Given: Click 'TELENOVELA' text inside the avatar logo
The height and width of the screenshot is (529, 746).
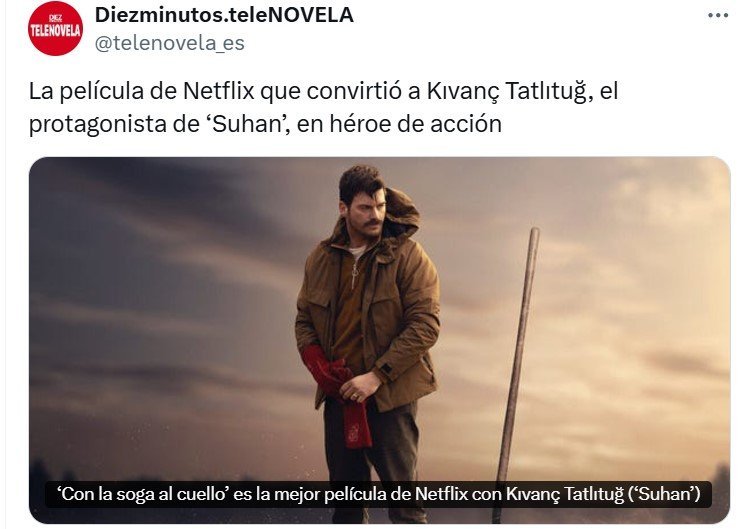Looking at the screenshot, I should tap(56, 31).
